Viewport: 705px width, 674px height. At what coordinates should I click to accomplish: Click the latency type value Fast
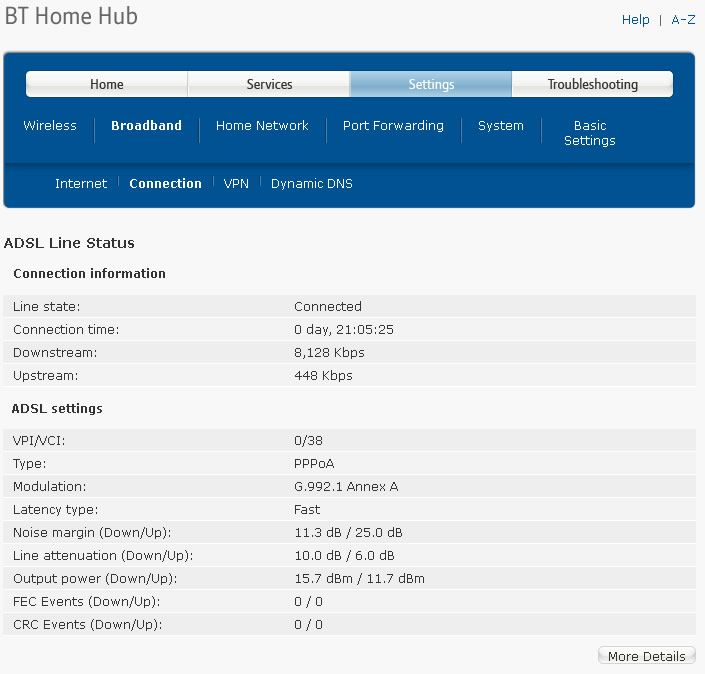point(307,509)
